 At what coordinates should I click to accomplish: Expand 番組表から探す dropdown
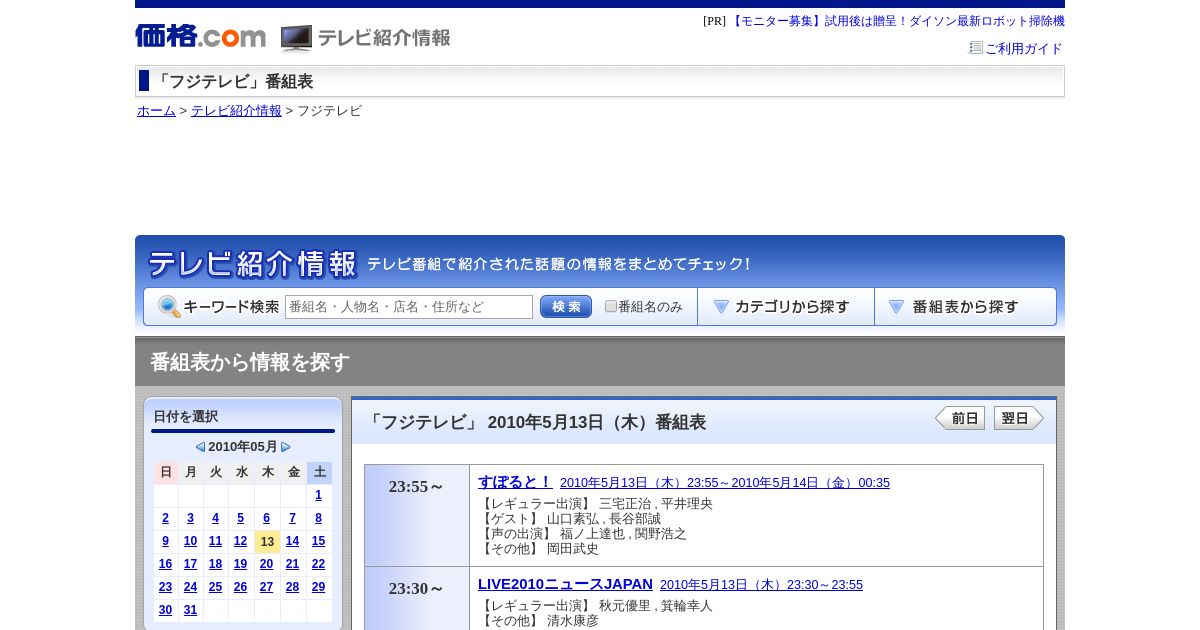[965, 307]
